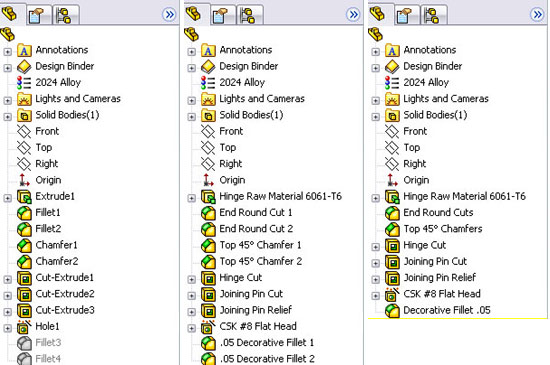Click the Front plane icon in left panel
This screenshot has height=365, width=550.
pyautogui.click(x=24, y=131)
